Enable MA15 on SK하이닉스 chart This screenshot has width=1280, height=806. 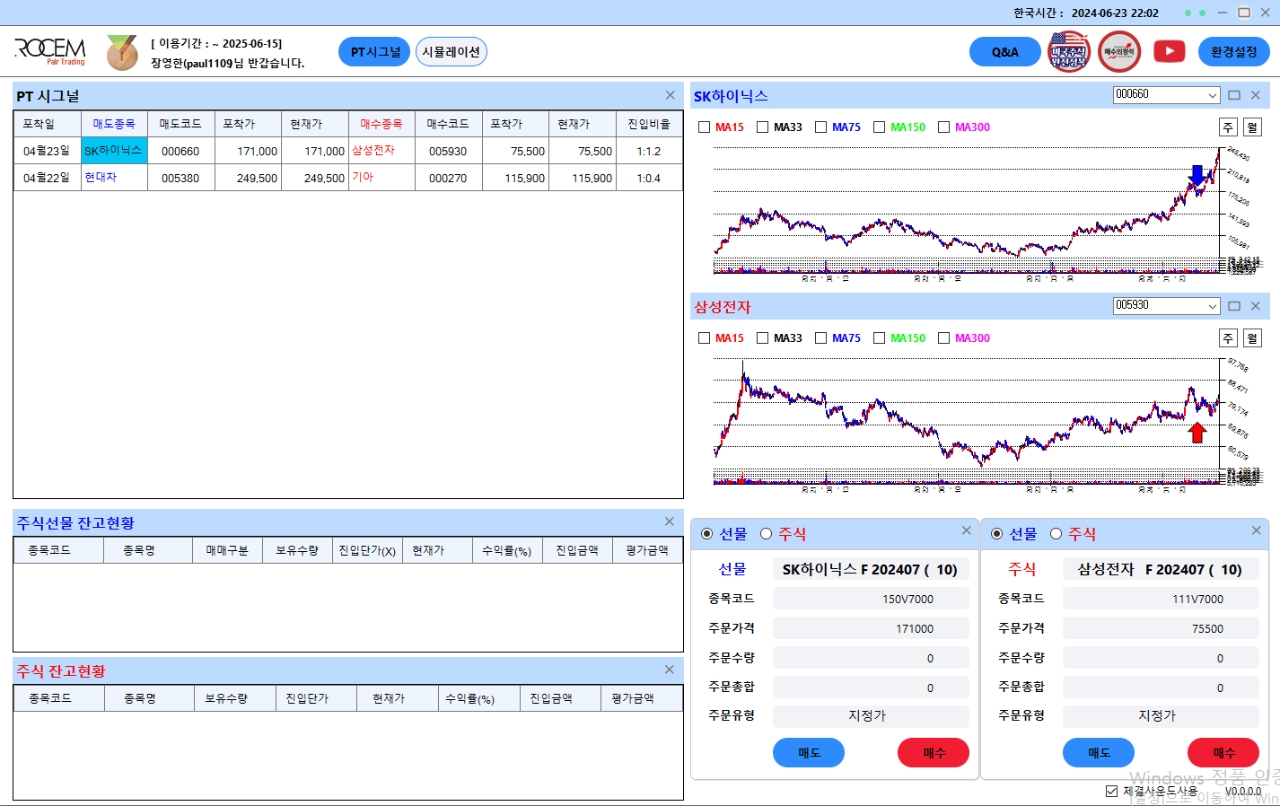704,127
